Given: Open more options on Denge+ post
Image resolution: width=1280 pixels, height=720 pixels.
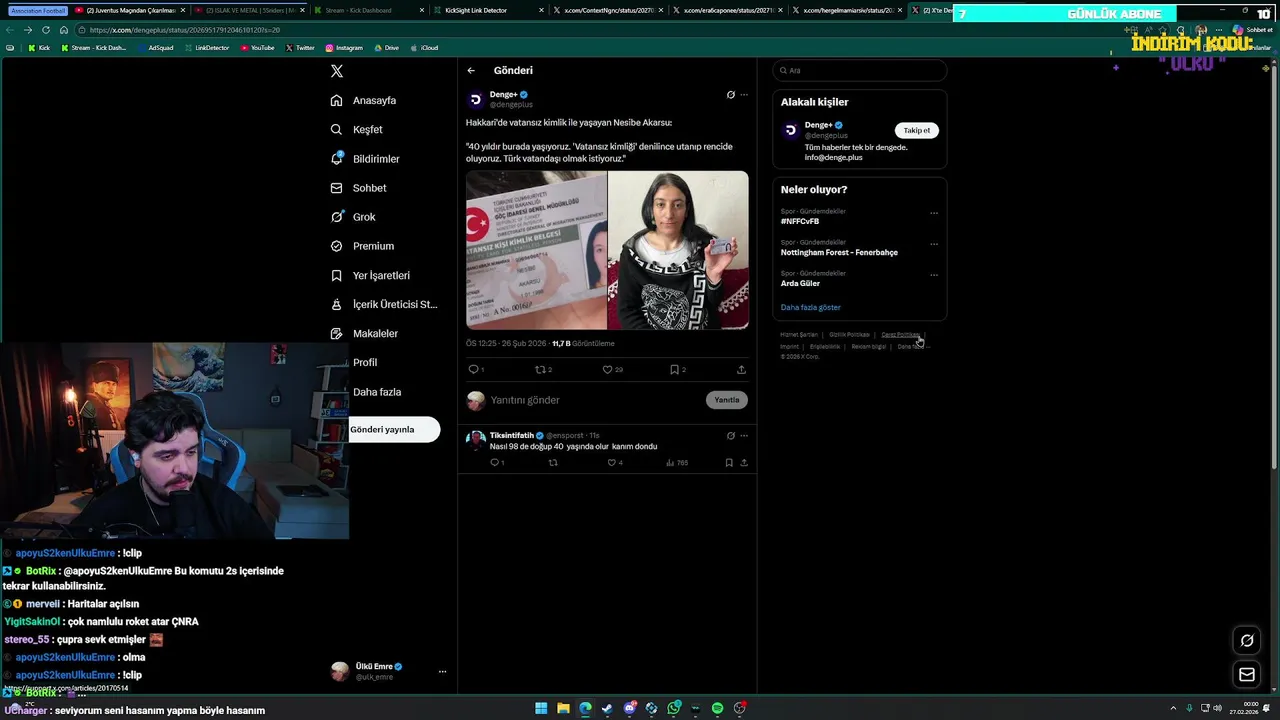Looking at the screenshot, I should 744,95.
